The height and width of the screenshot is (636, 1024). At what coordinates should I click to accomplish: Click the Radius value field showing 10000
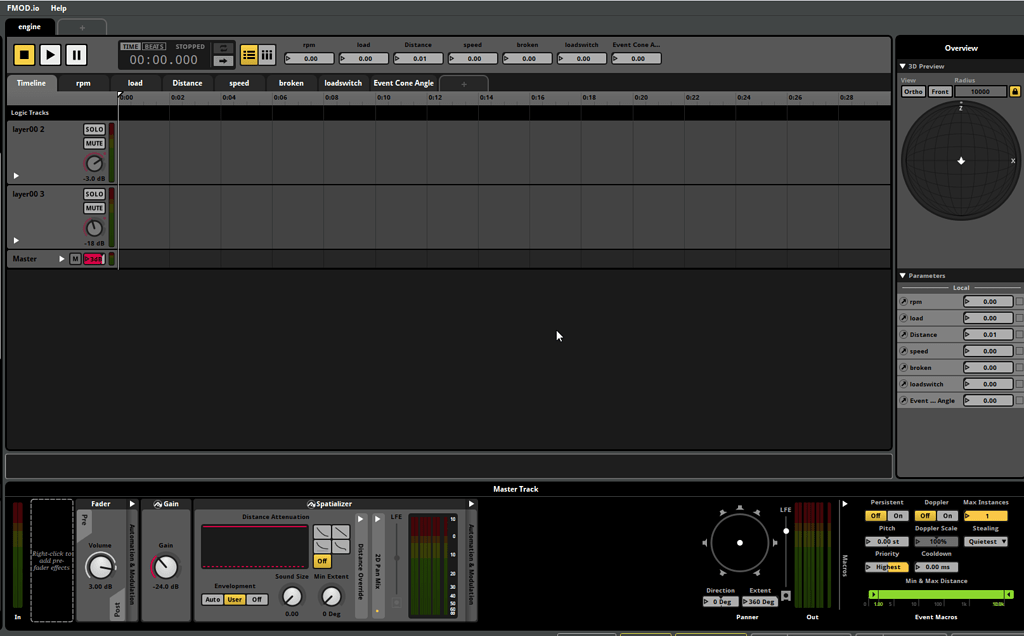980,91
